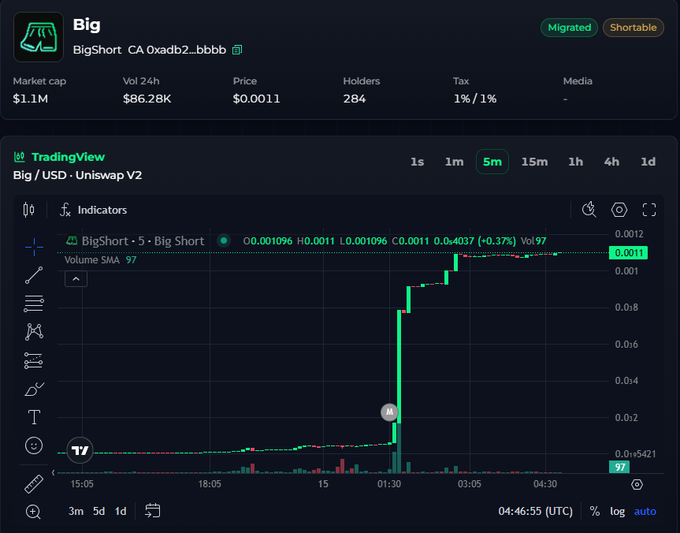The width and height of the screenshot is (680, 533).
Task: Set chart range to 3m
Action: pyautogui.click(x=76, y=511)
